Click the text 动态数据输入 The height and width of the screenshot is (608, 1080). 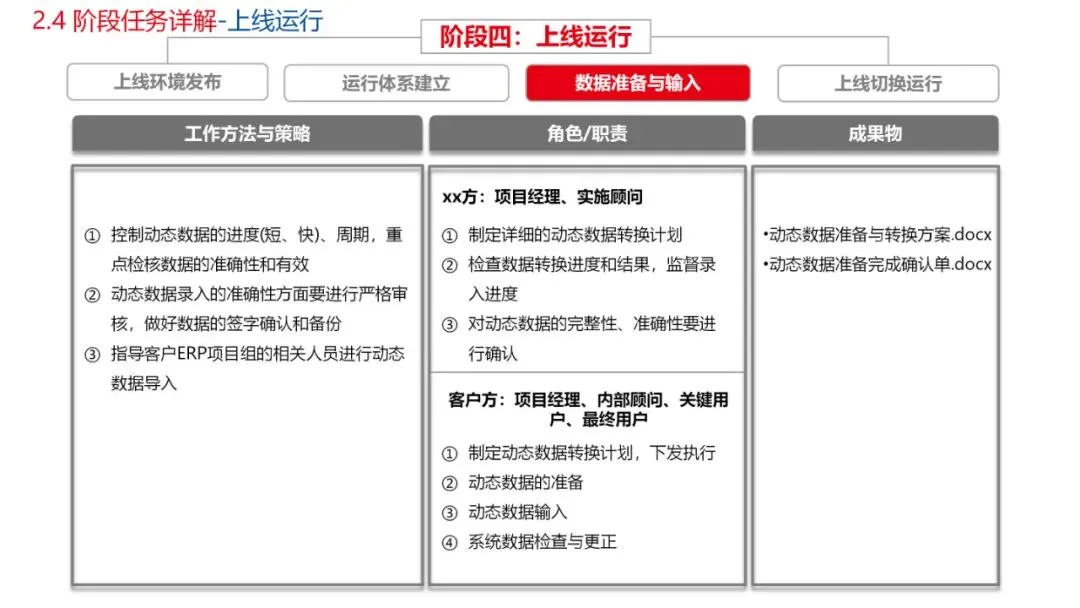(517, 512)
